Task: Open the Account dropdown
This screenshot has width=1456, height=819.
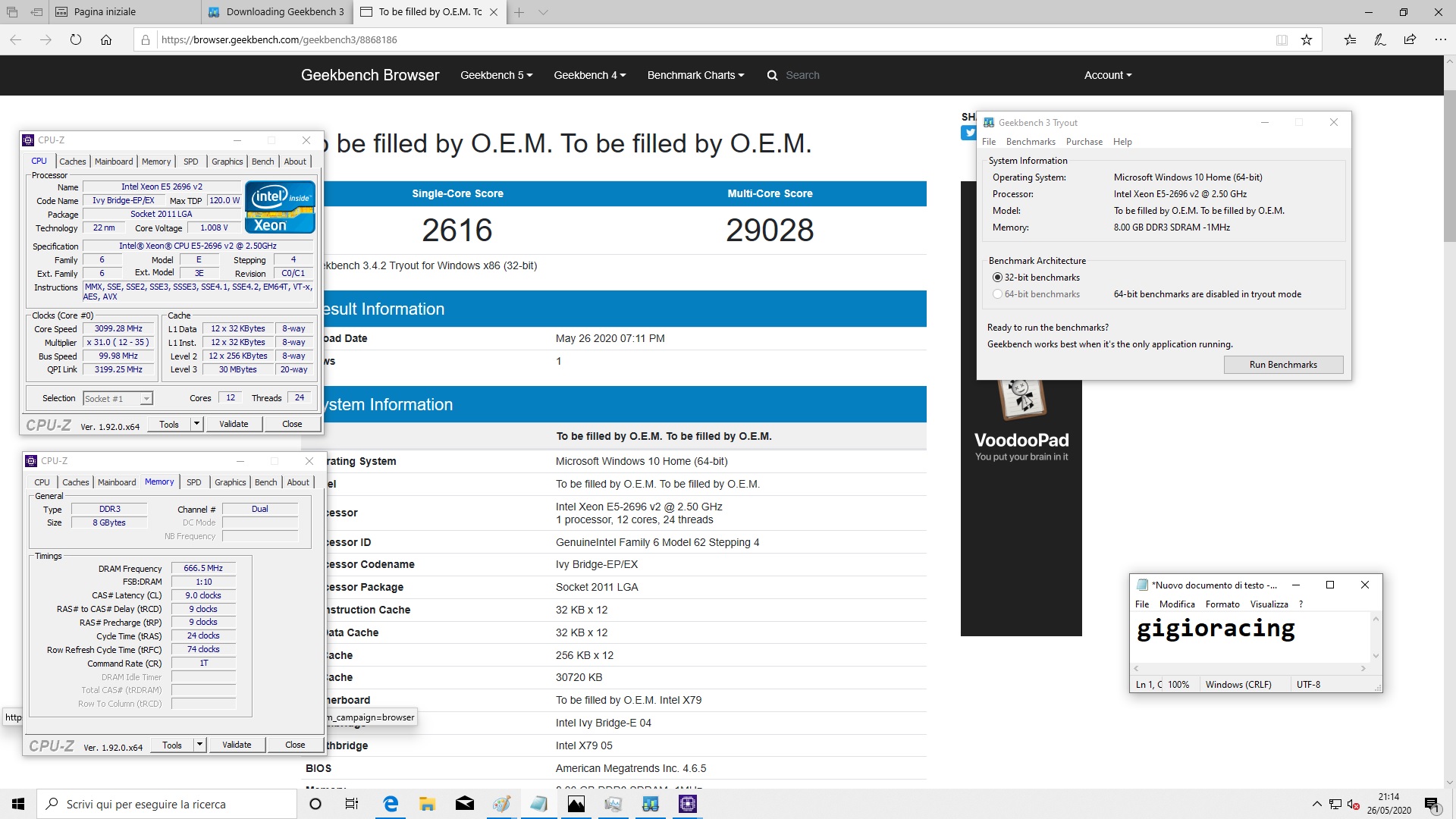Action: [1108, 75]
